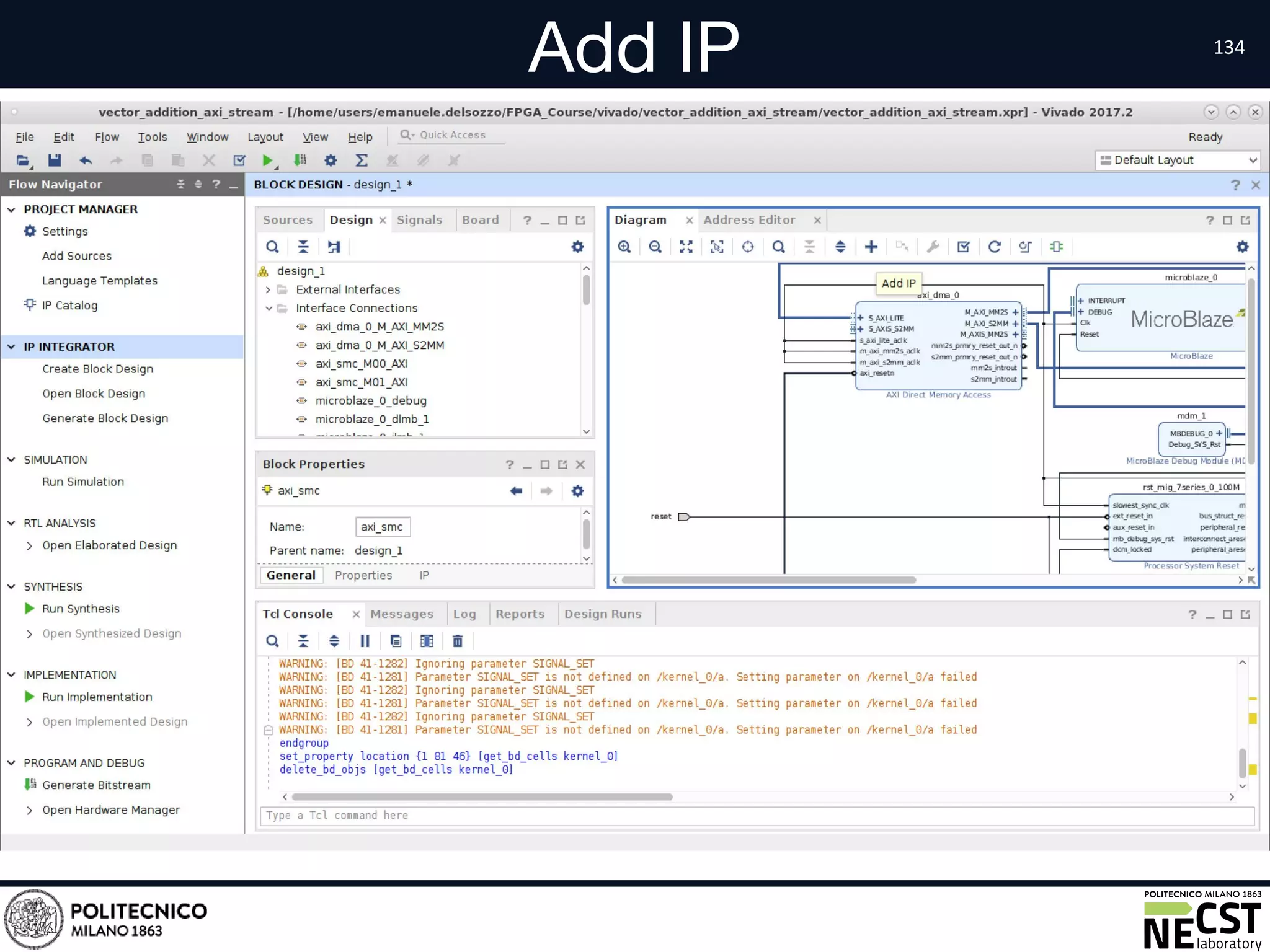Collapse Interface Connections tree node
The image size is (1270, 952).
(269, 309)
